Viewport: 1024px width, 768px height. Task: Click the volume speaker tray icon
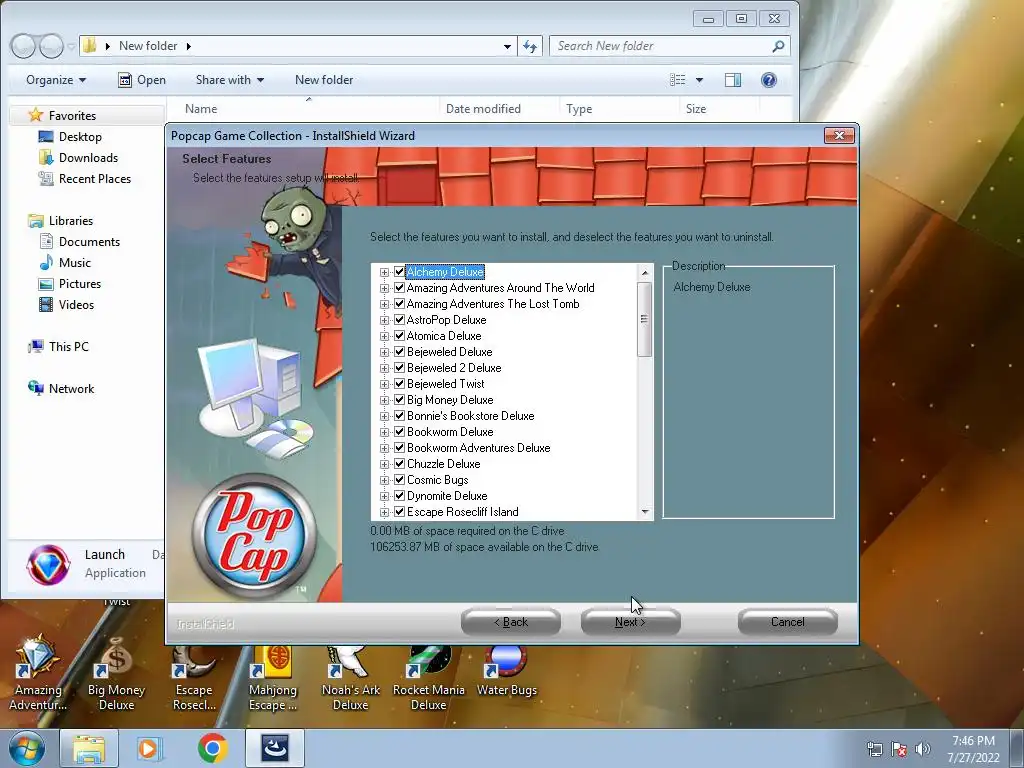[923, 749]
